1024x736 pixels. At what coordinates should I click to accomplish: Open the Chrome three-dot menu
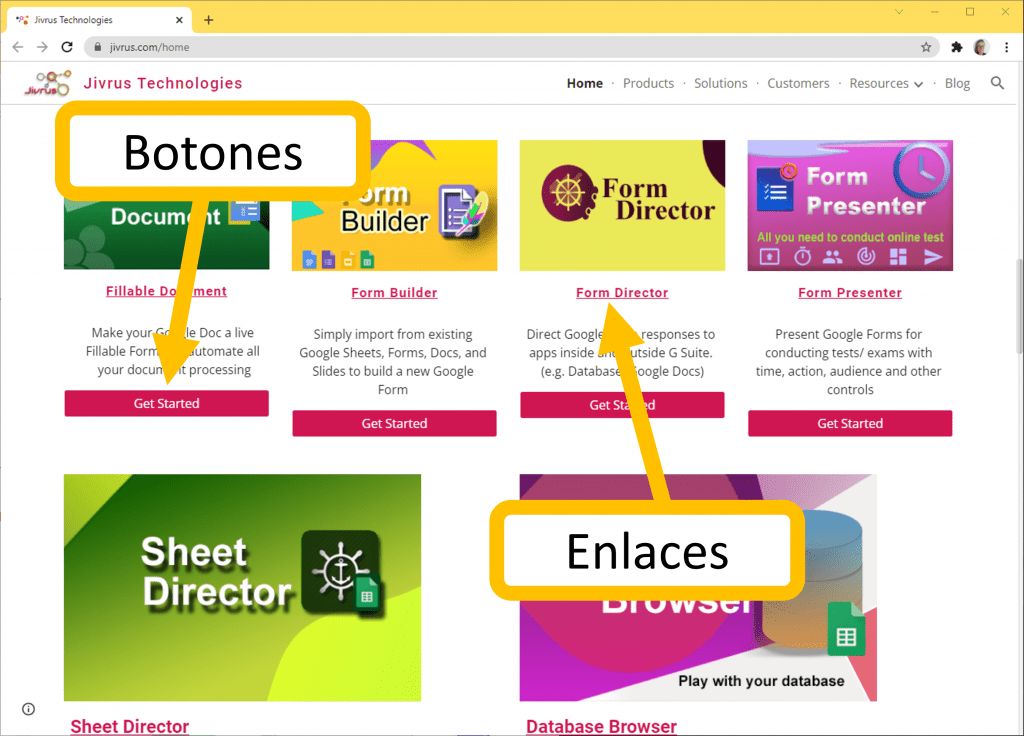tap(1006, 47)
